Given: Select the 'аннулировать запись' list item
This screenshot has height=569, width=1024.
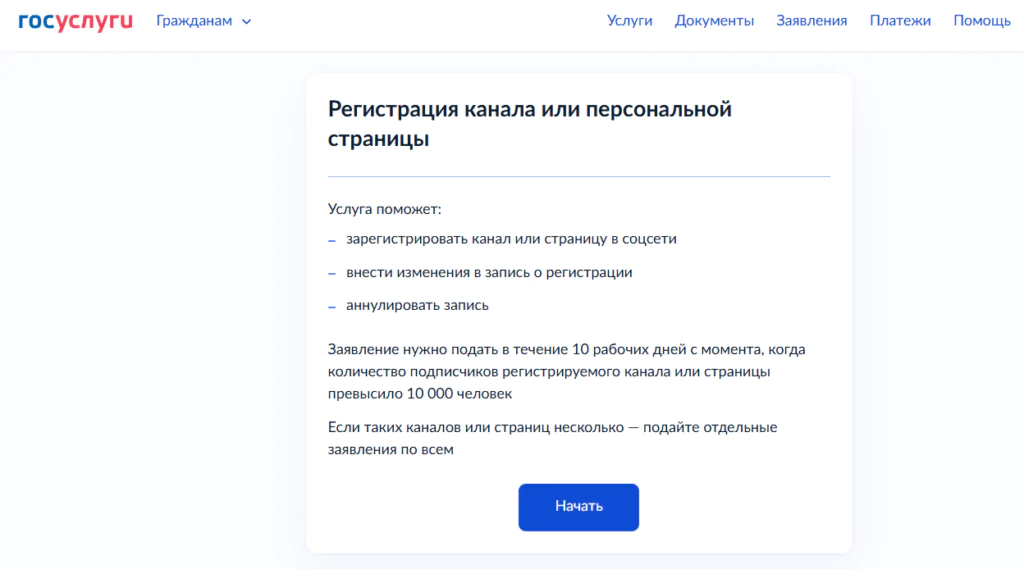Looking at the screenshot, I should (417, 305).
